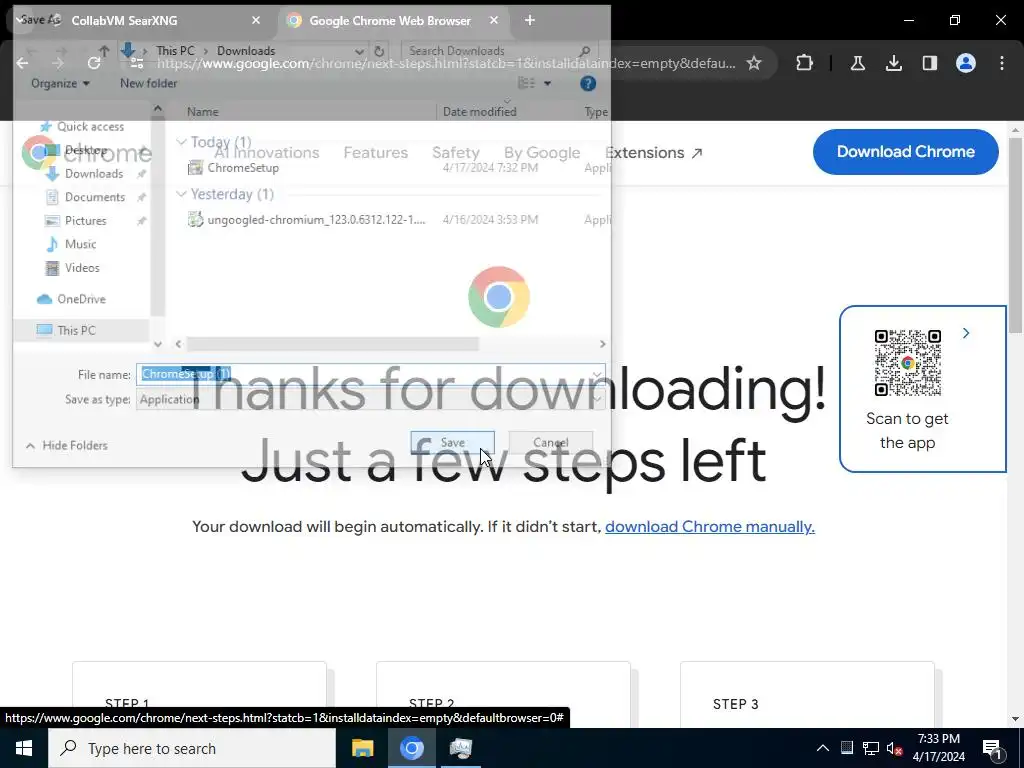Screen dimensions: 1024x768
Task: Close the Google Chrome Web Browser tab
Action: [x=494, y=20]
